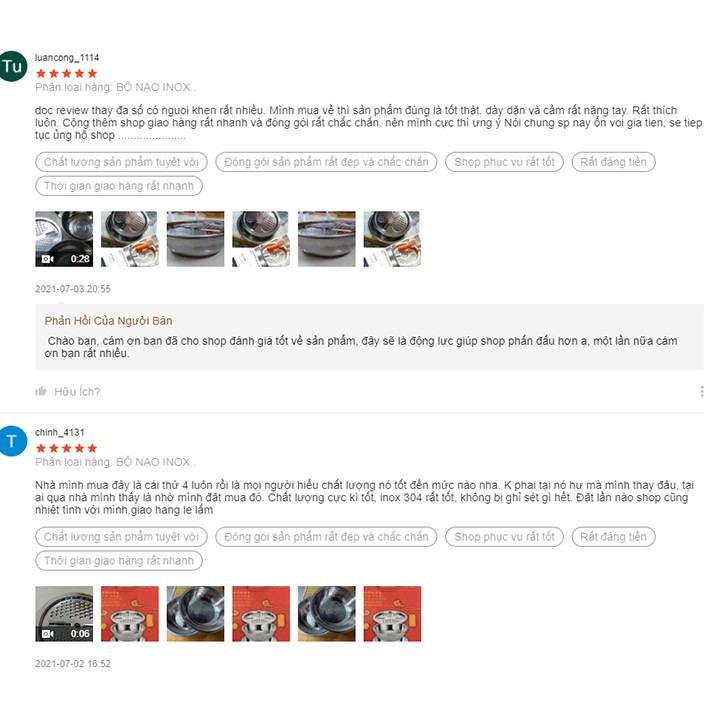Select first review's 'Chất lượng sản phẩm tuyệt vời' tag

click(x=121, y=162)
